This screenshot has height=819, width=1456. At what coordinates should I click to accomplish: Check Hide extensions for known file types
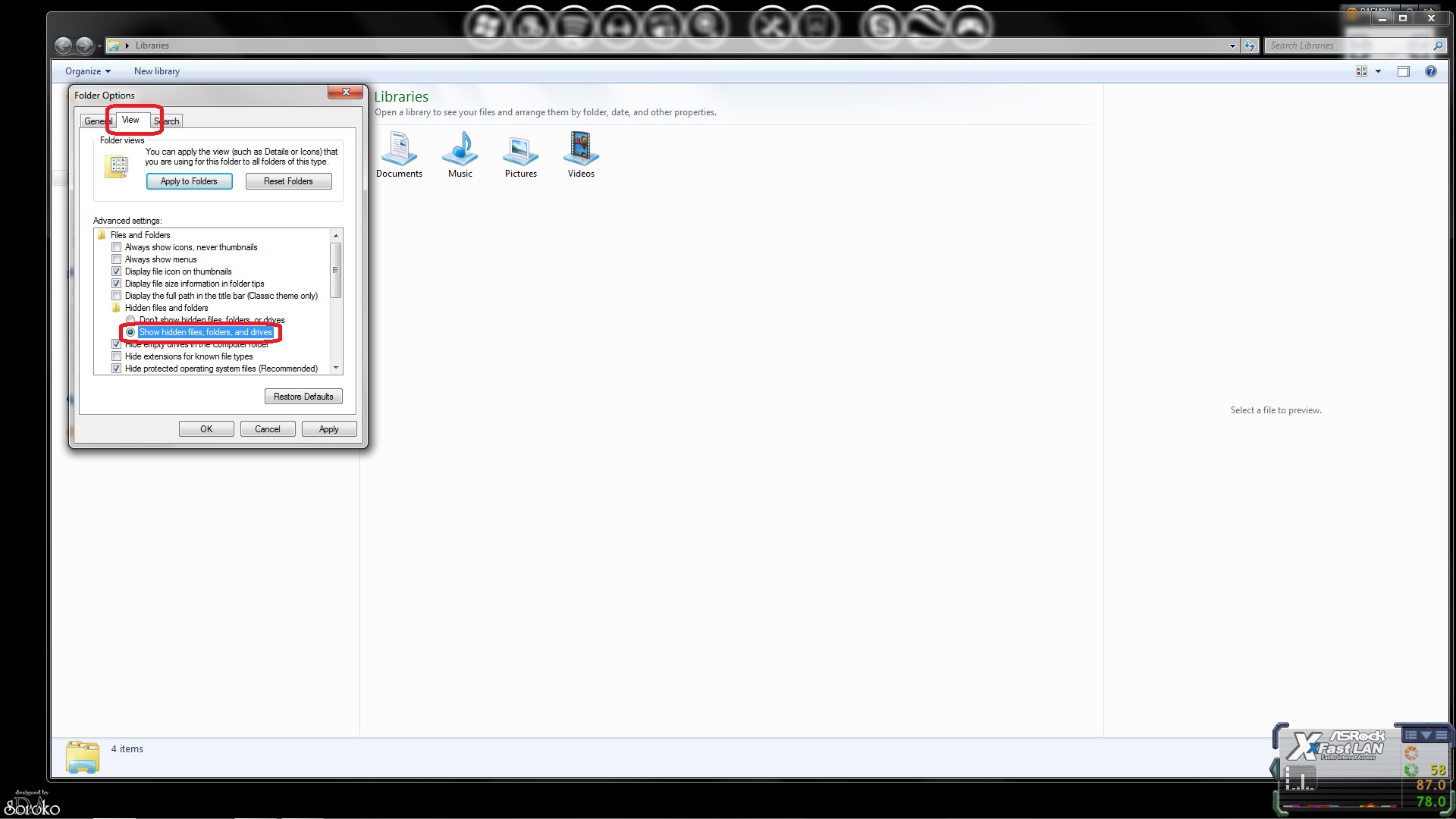pyautogui.click(x=117, y=356)
